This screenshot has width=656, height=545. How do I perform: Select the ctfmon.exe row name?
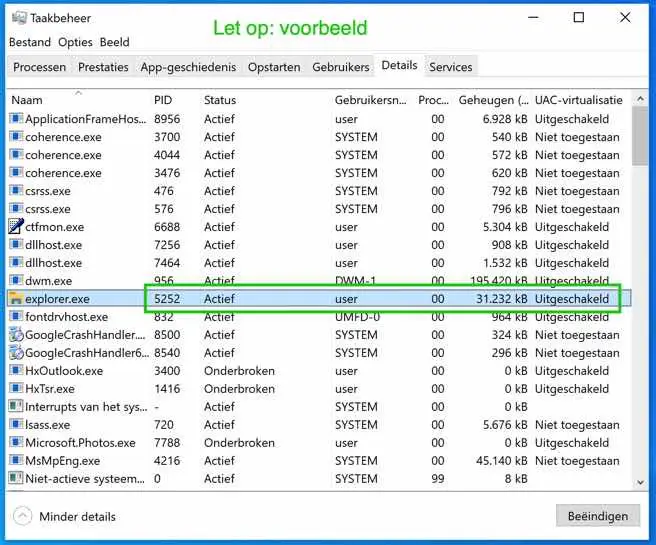pos(54,227)
